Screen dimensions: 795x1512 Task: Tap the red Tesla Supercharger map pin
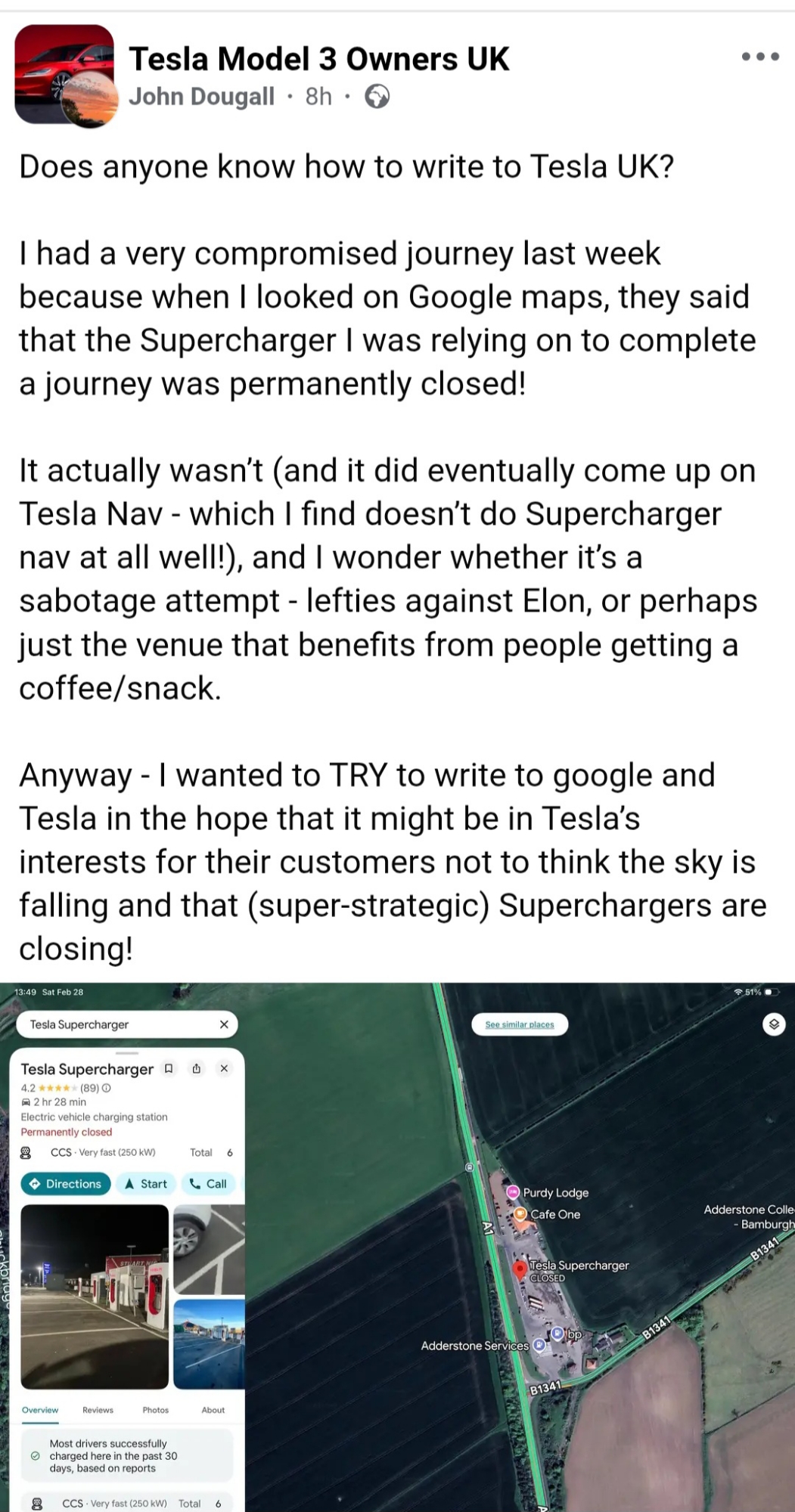tap(520, 1269)
